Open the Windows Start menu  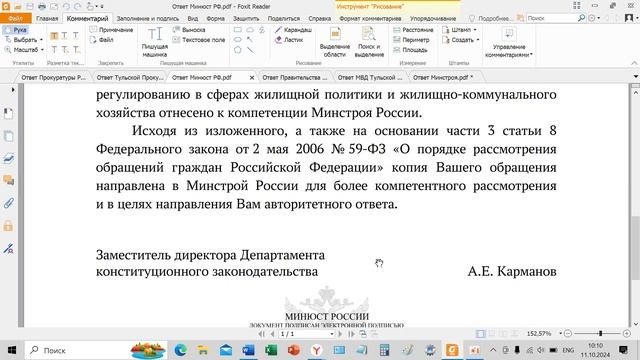coord(12,350)
